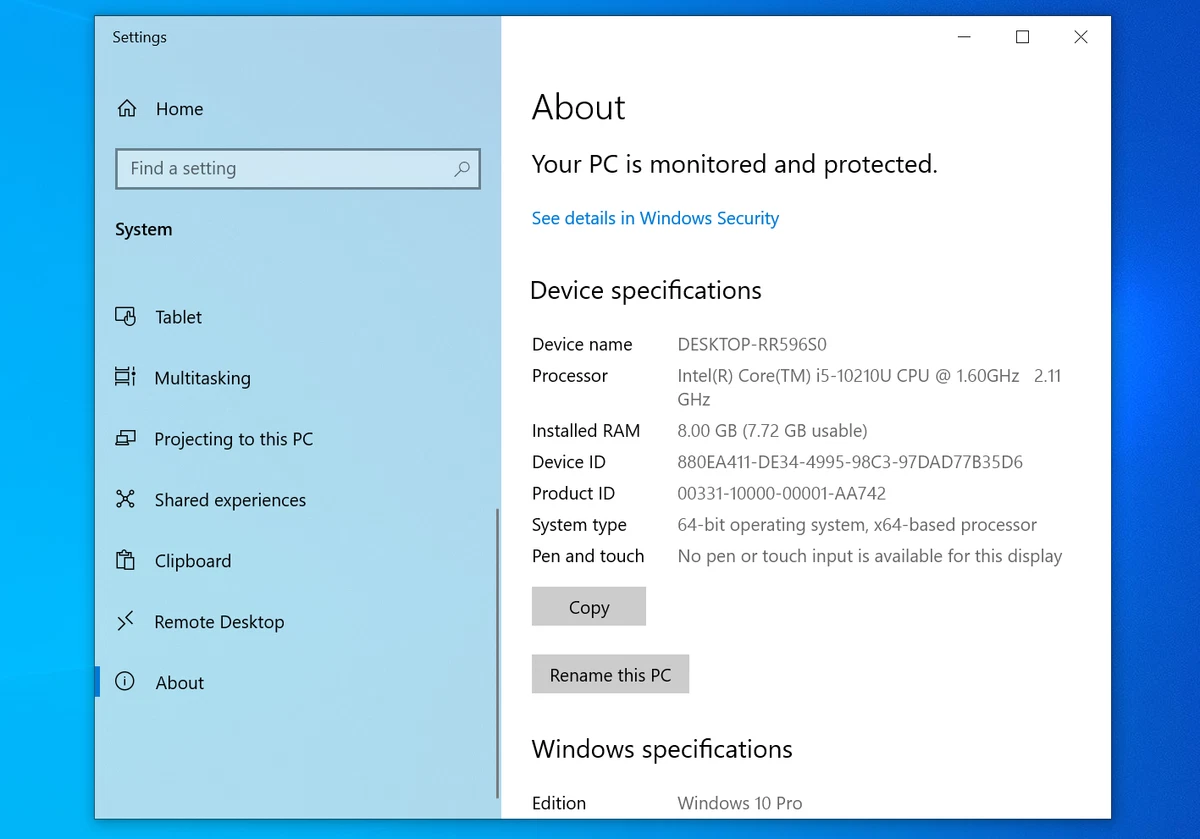The height and width of the screenshot is (839, 1200).
Task: Close the Settings window
Action: click(1081, 37)
